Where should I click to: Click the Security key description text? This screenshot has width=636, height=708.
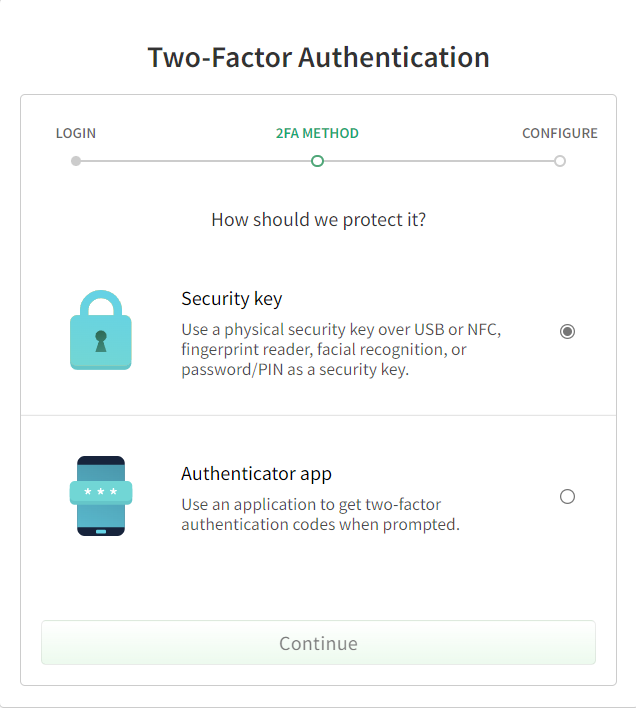[340, 349]
